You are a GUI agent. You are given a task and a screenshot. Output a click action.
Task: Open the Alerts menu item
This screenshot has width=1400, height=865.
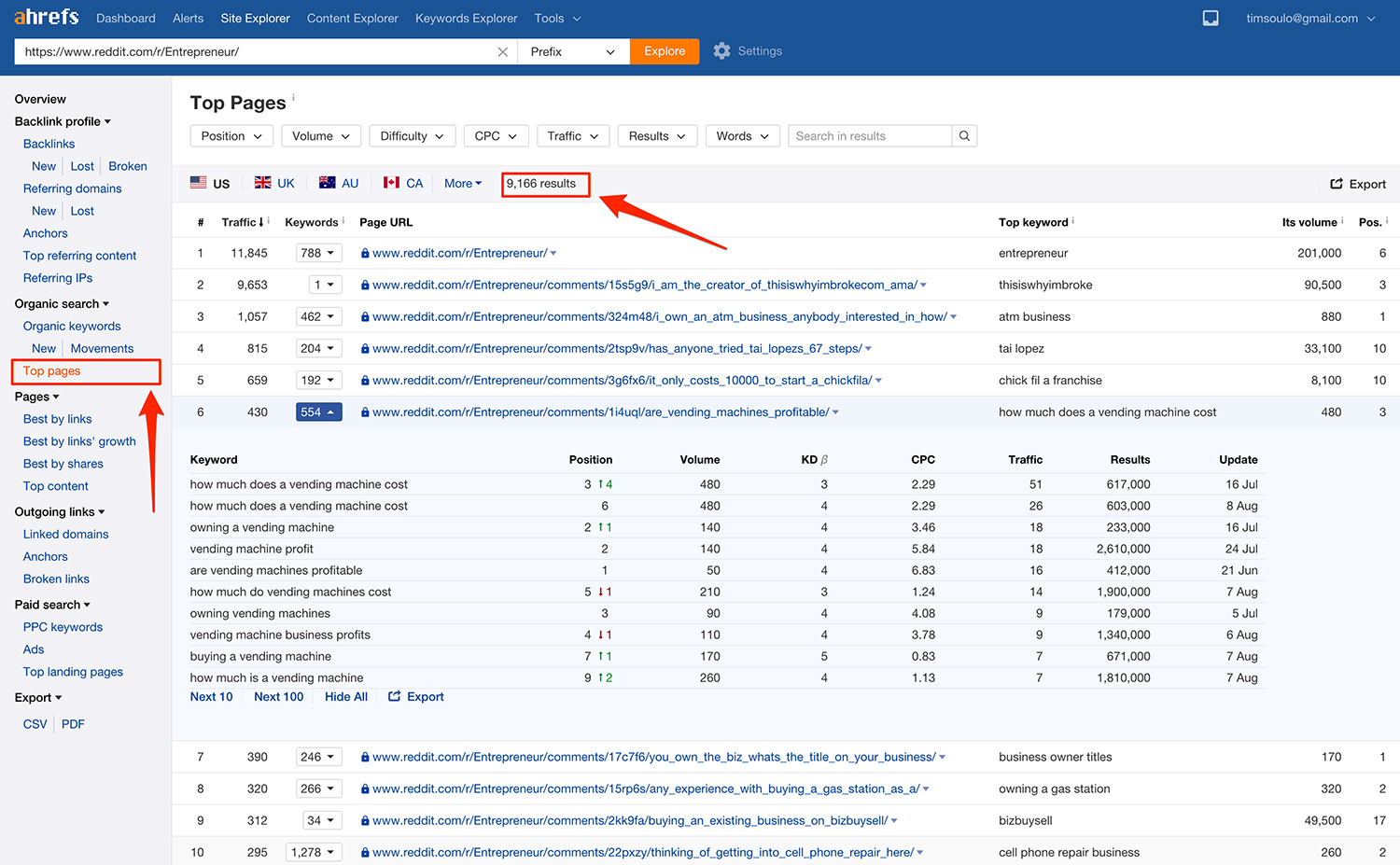188,18
